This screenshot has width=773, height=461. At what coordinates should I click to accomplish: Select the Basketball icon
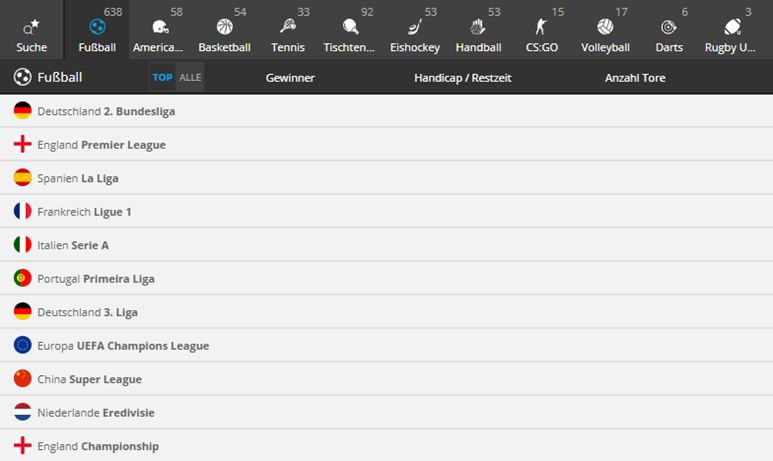(x=224, y=27)
